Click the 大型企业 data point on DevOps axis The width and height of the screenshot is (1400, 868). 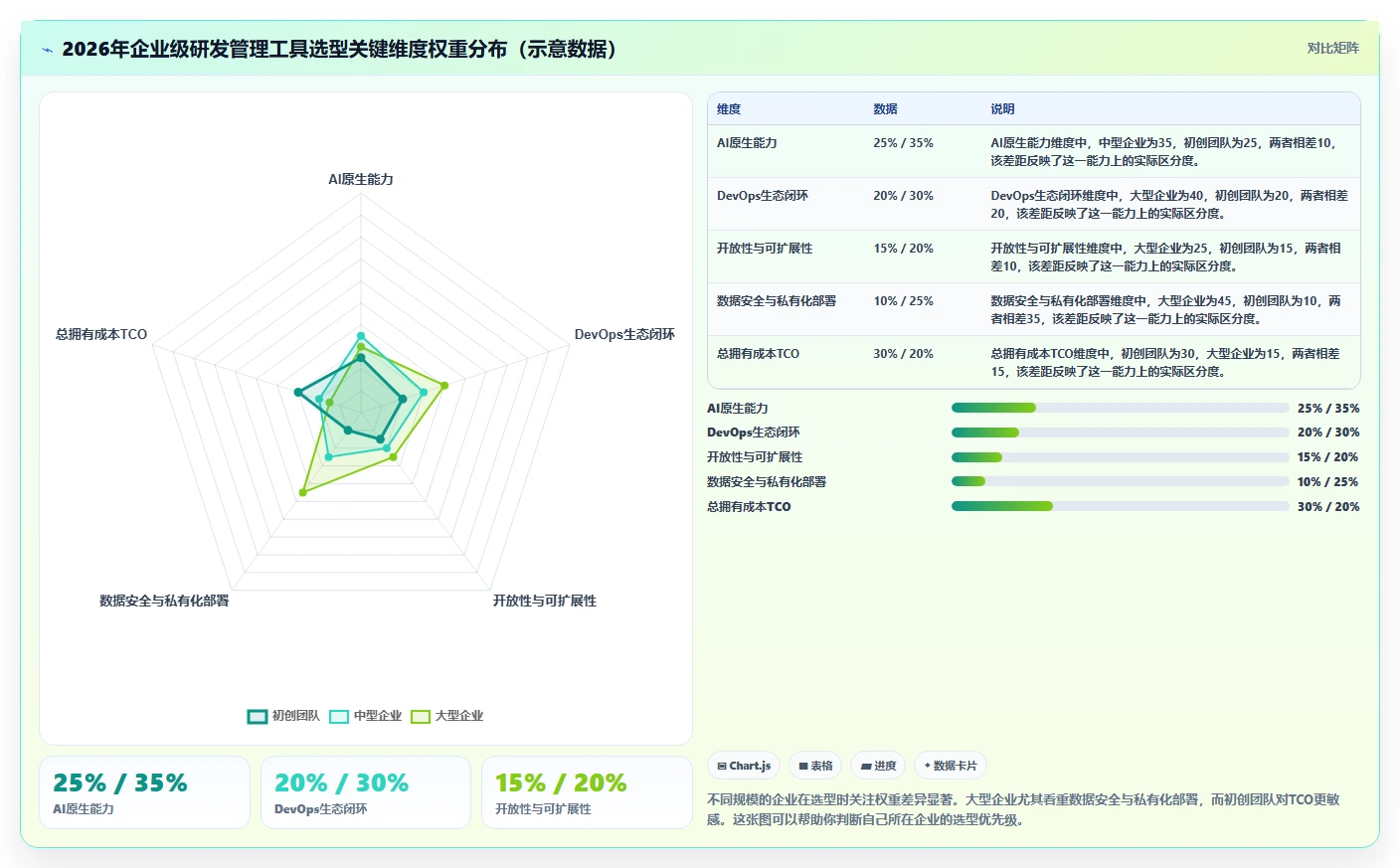click(x=444, y=385)
